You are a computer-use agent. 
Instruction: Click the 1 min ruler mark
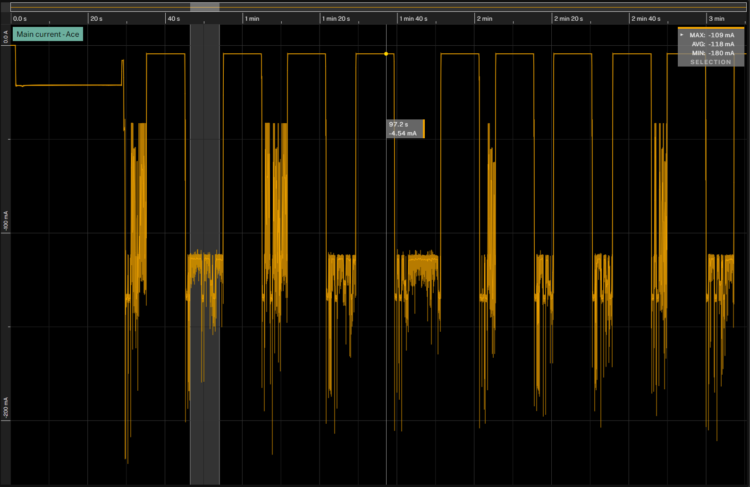(252, 19)
